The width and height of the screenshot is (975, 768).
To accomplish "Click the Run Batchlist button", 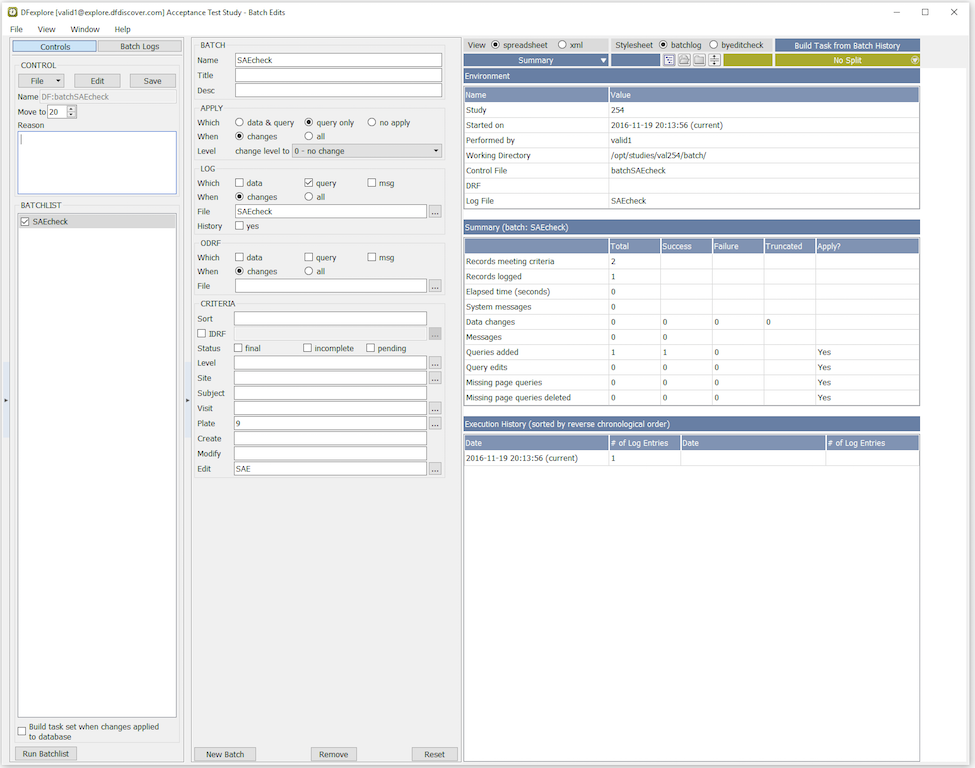I will tap(46, 754).
